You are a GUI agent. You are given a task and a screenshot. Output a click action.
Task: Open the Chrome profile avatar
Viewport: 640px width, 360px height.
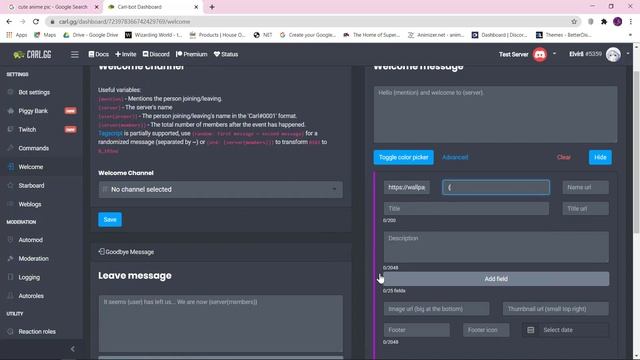[618, 22]
